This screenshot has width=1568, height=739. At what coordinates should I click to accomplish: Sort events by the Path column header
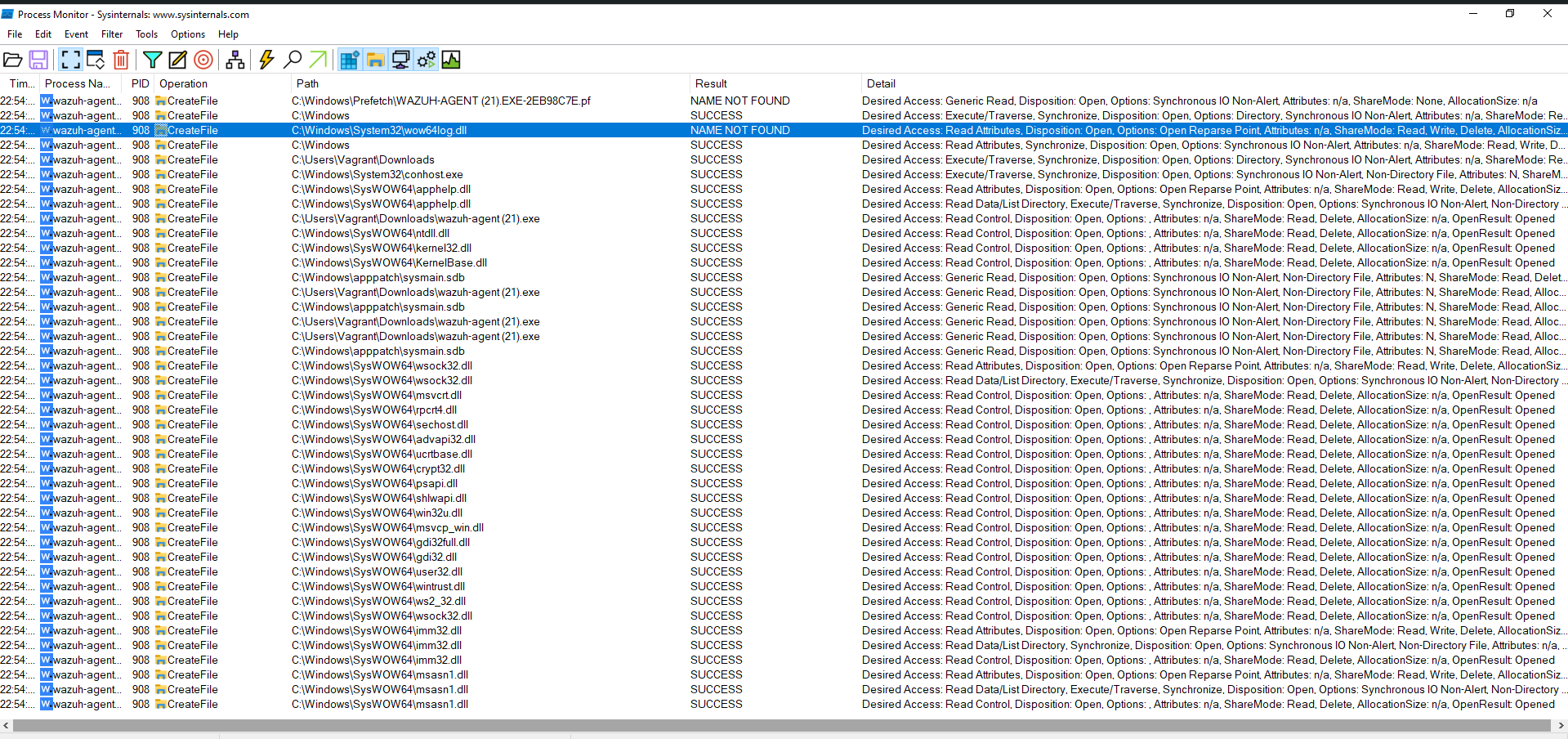[308, 83]
